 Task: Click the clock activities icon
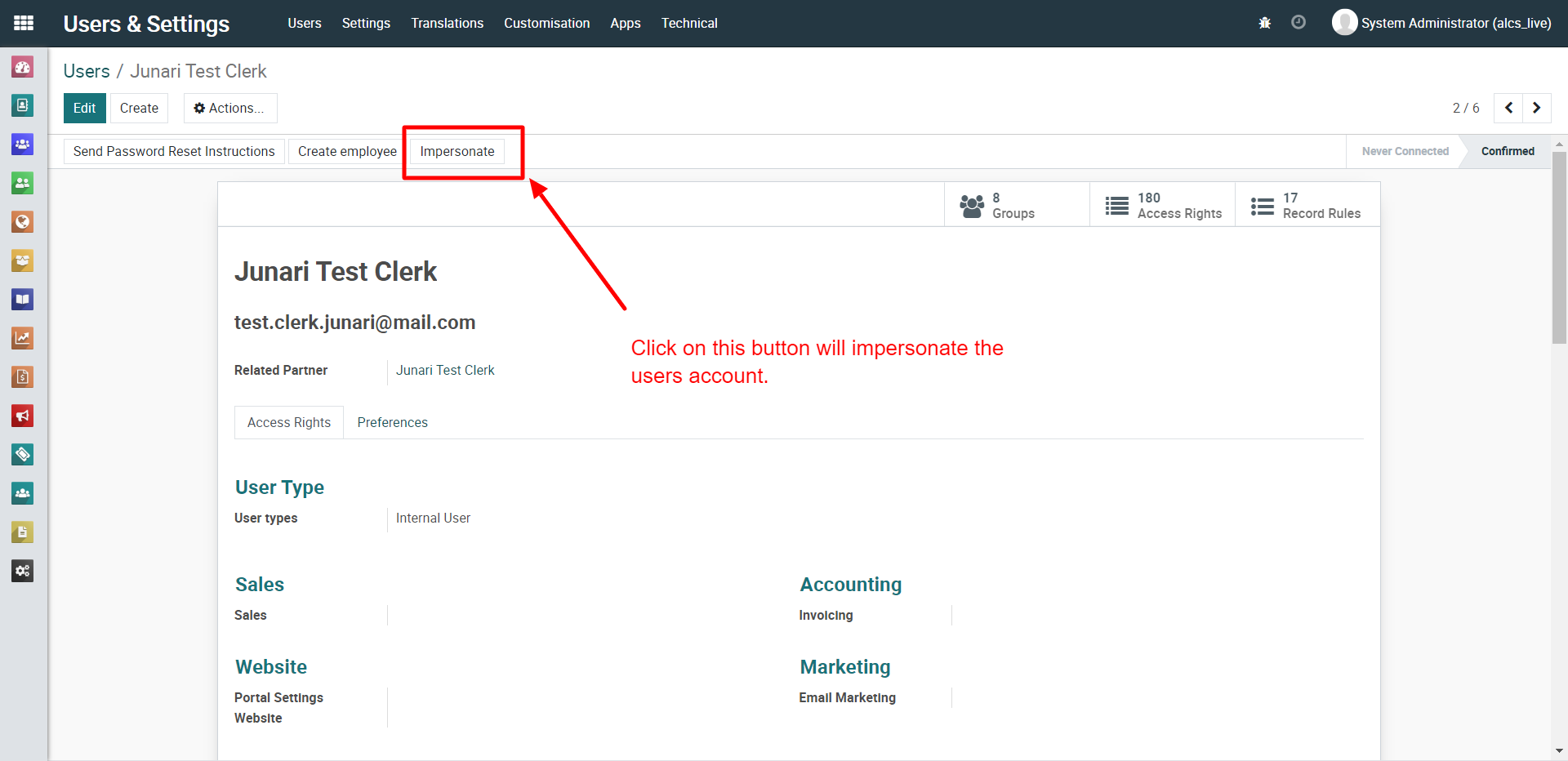pos(1298,23)
